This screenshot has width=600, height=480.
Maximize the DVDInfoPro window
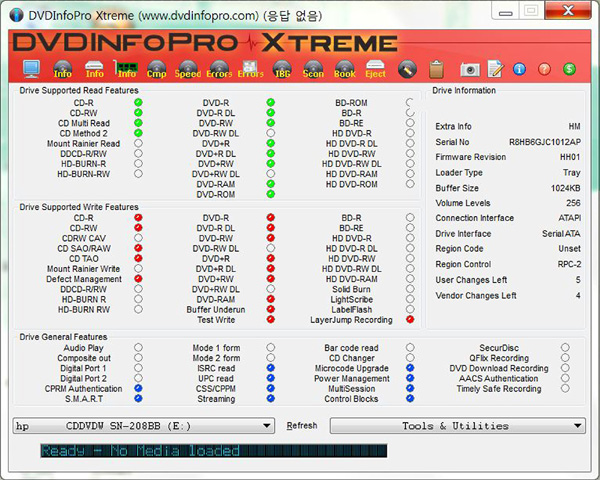tap(531, 11)
